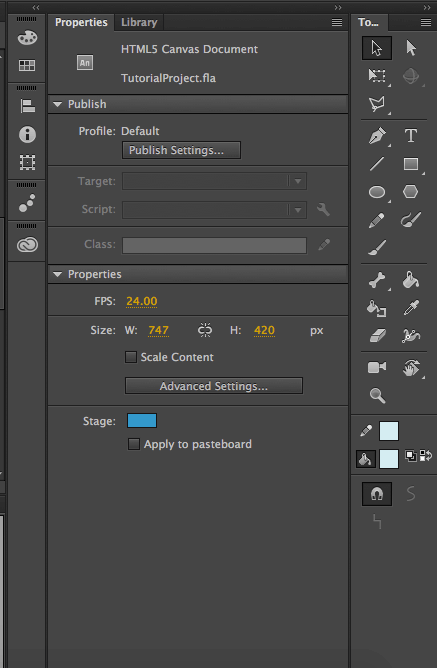
Task: Choose the Ink Bottle tool
Action: click(x=377, y=308)
